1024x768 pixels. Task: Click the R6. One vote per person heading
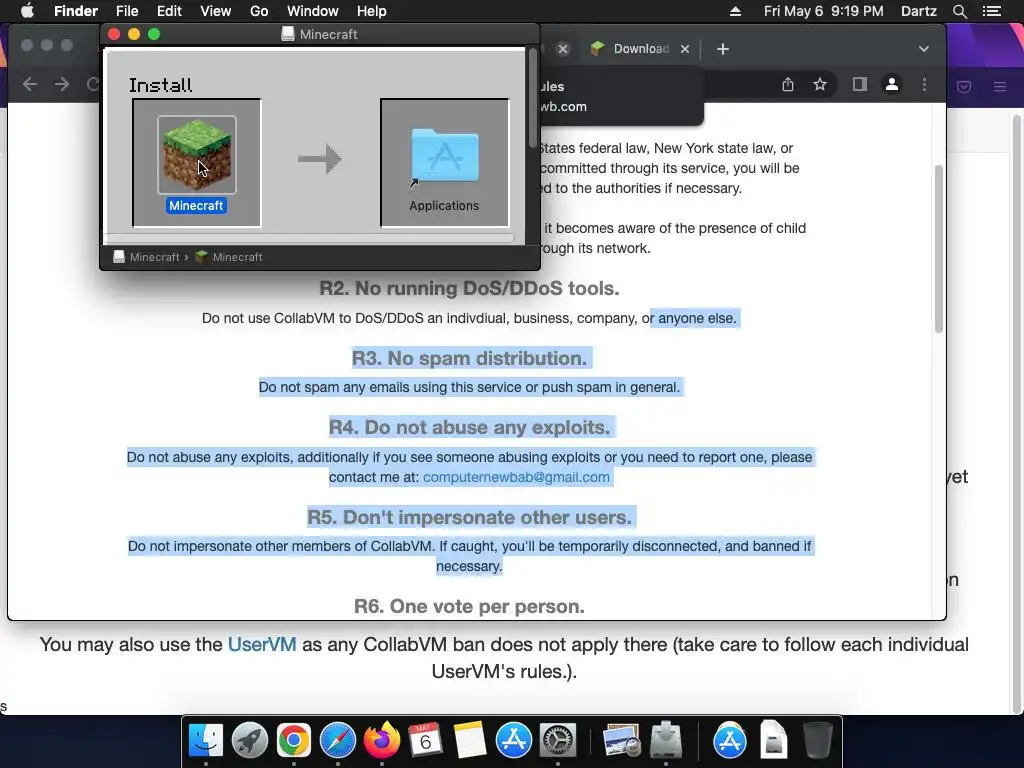[x=469, y=607]
